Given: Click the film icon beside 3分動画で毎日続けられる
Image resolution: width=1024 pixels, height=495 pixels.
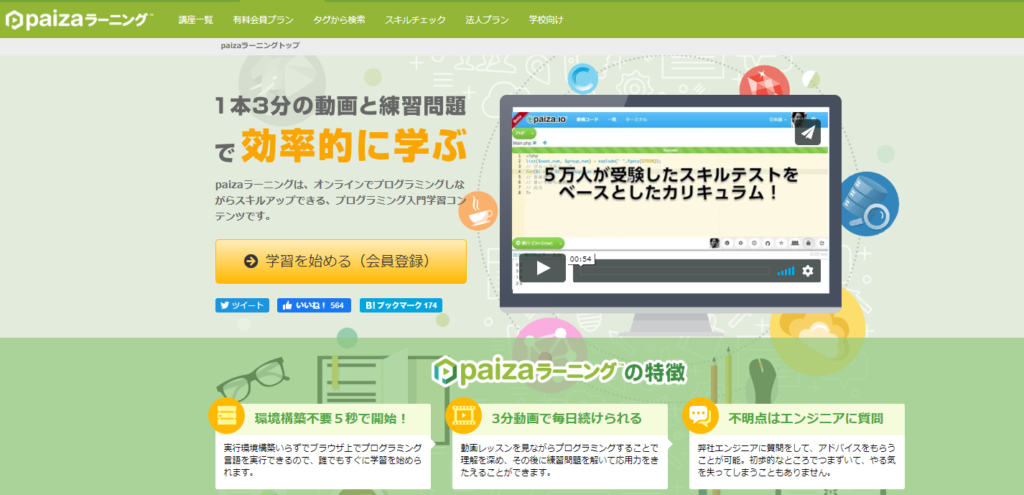Looking at the screenshot, I should point(463,416).
